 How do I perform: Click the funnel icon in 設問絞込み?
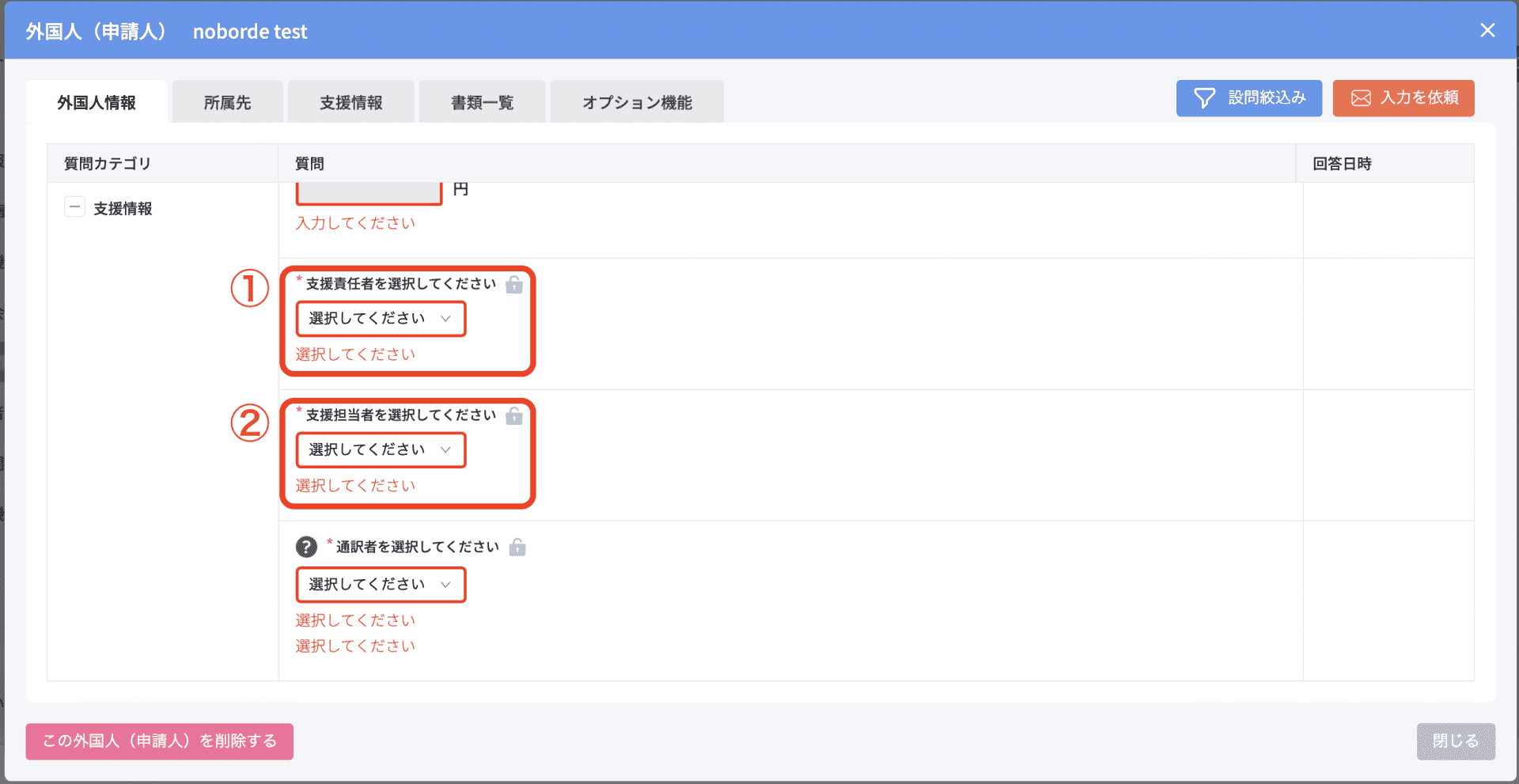point(1204,98)
